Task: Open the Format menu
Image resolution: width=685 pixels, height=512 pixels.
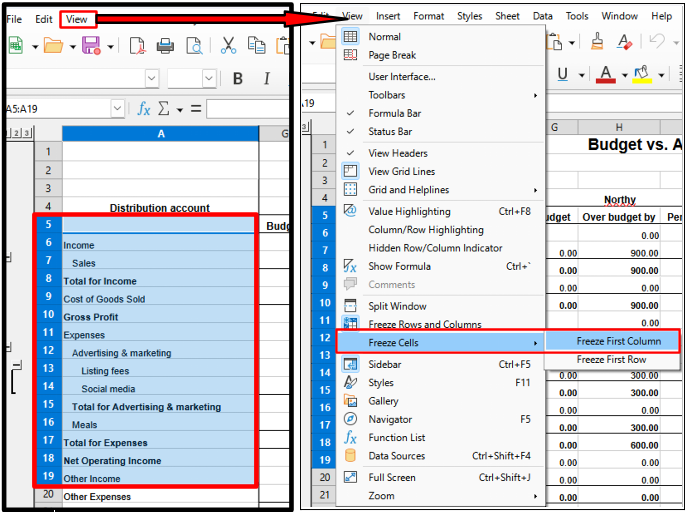Action: coord(429,16)
